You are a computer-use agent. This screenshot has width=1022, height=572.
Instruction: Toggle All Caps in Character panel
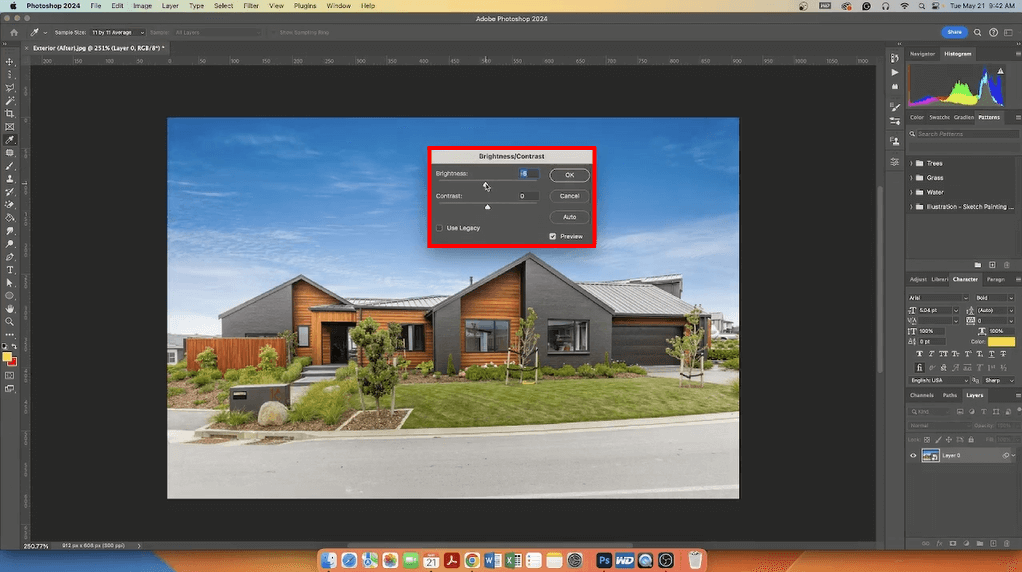pos(943,354)
